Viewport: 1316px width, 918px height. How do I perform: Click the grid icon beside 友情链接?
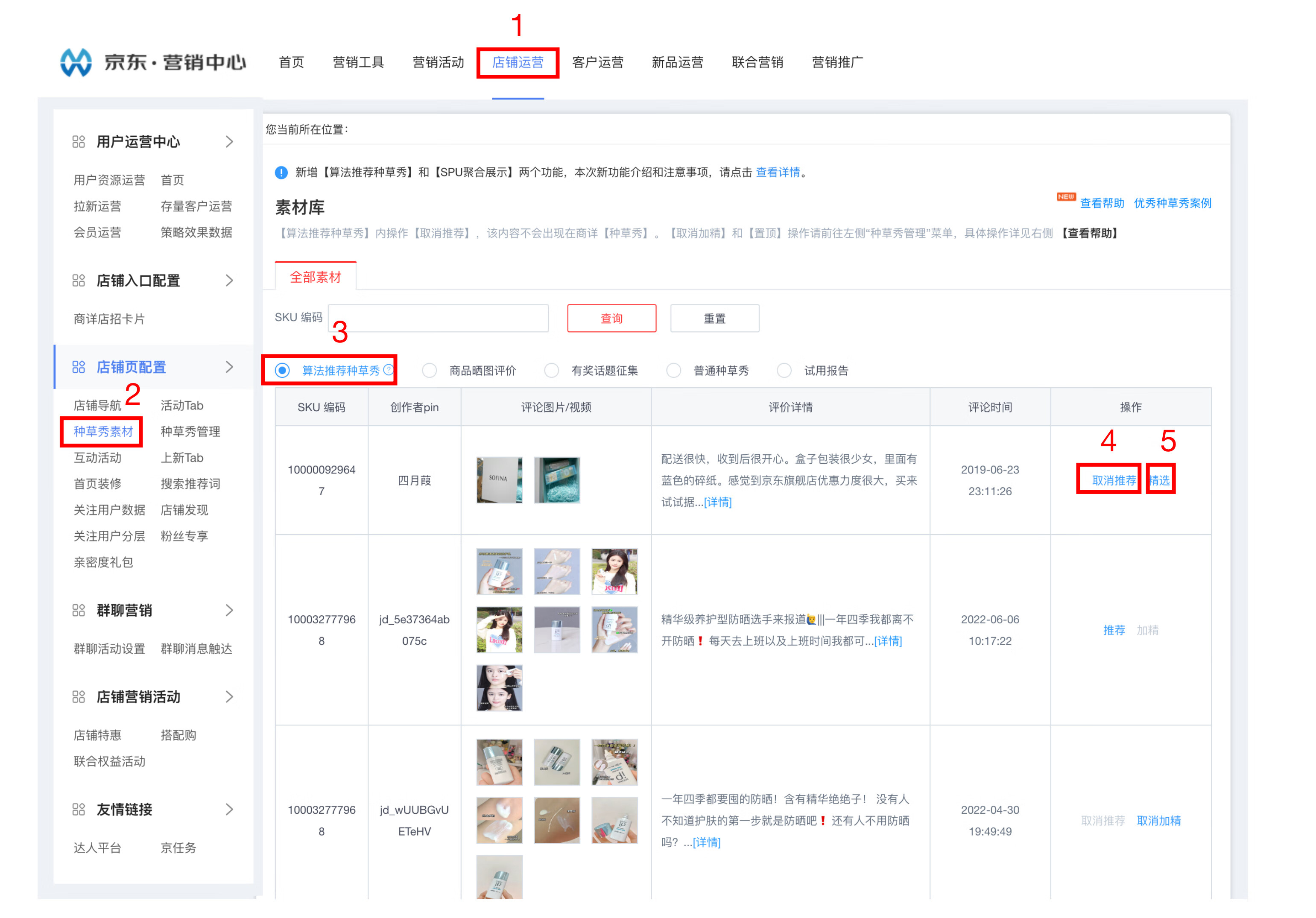pos(79,809)
